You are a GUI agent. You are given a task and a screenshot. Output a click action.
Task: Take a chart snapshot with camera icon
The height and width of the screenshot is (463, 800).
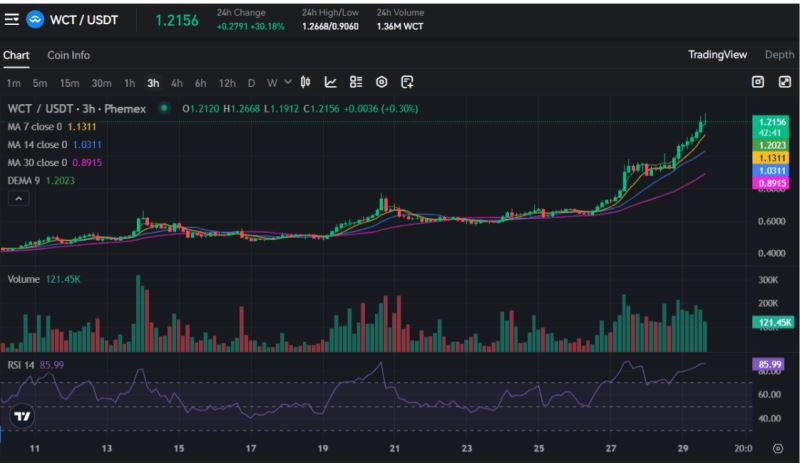click(758, 82)
